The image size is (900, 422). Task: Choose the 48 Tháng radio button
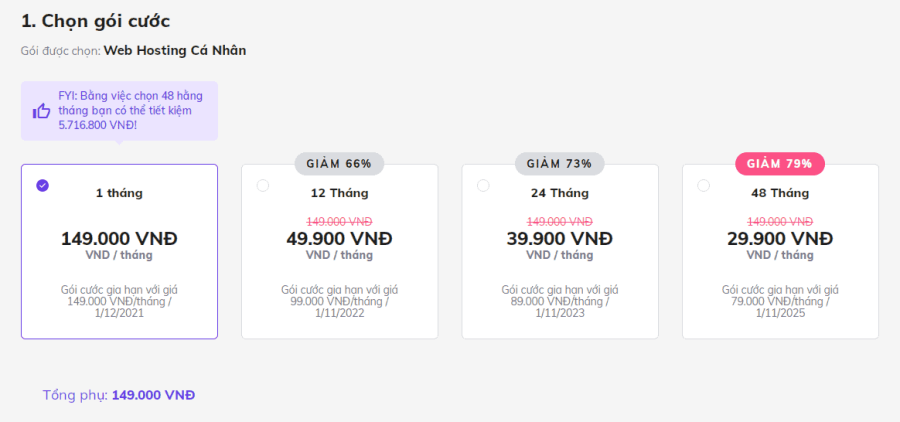click(x=703, y=185)
